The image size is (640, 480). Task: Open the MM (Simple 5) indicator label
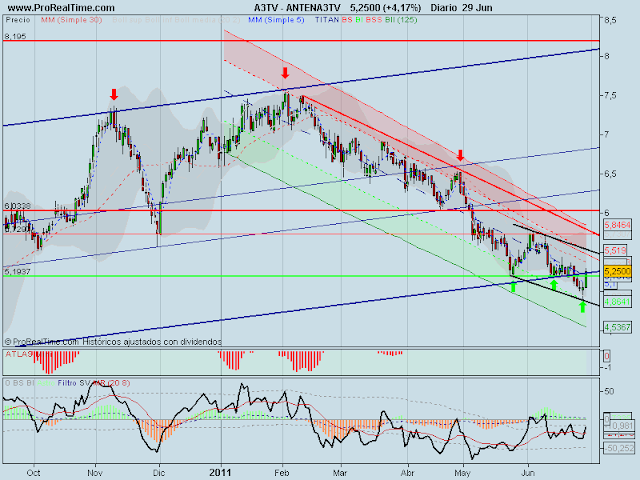coord(276,20)
